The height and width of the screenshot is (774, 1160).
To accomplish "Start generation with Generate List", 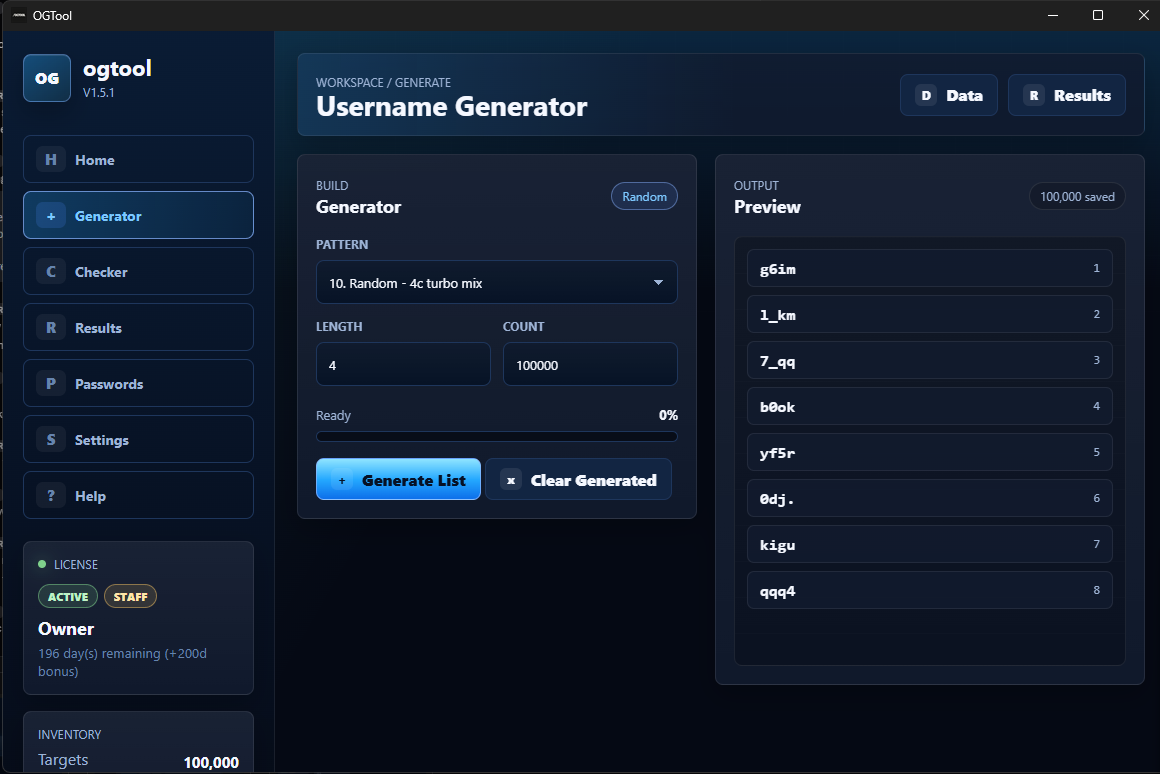I will pyautogui.click(x=398, y=479).
